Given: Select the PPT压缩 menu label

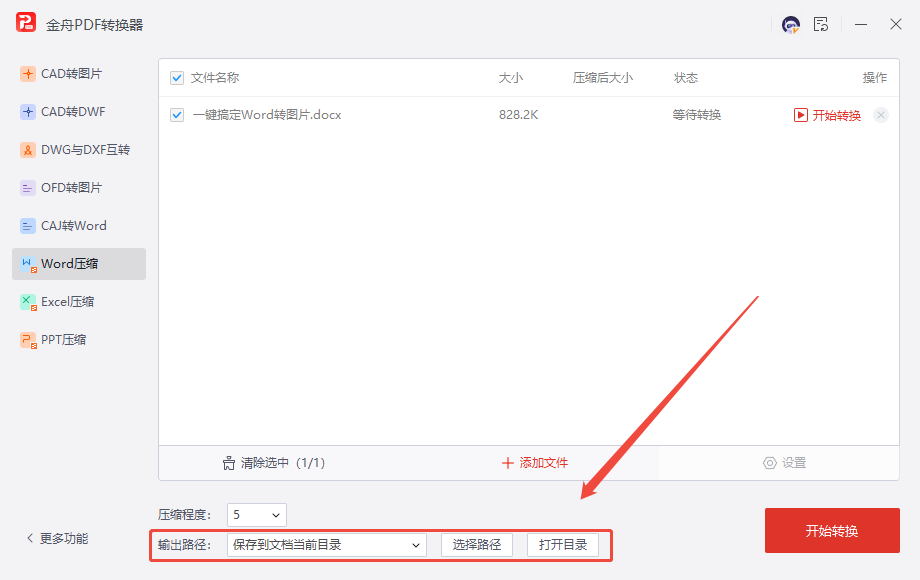Looking at the screenshot, I should (63, 340).
